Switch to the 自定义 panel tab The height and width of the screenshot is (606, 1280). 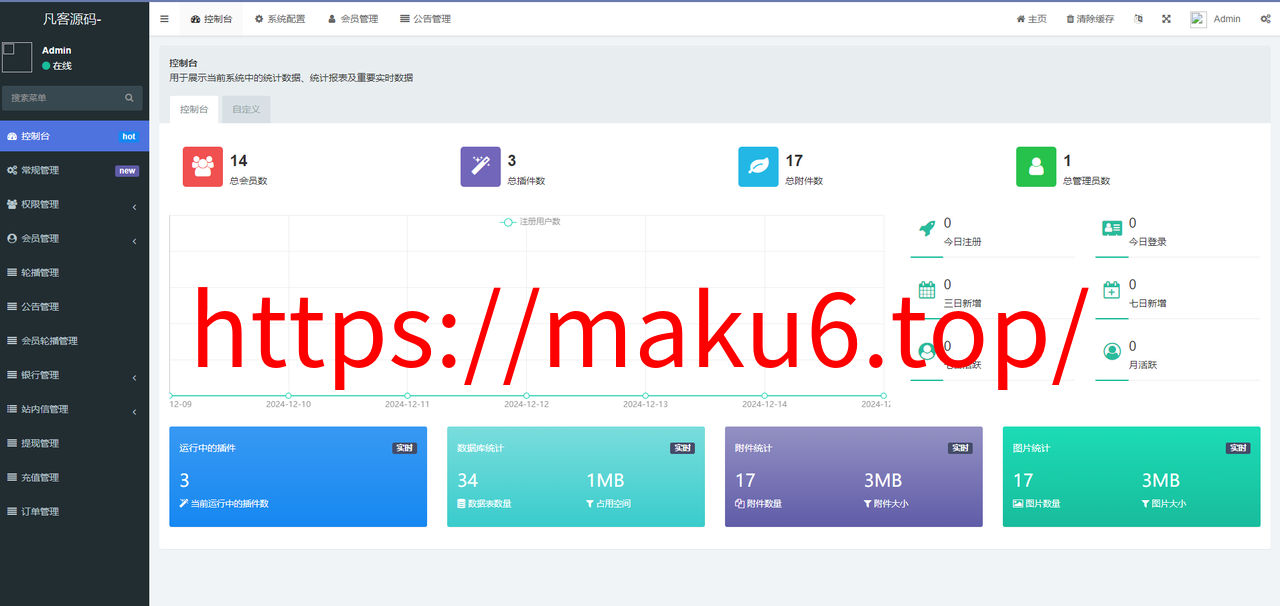click(246, 110)
